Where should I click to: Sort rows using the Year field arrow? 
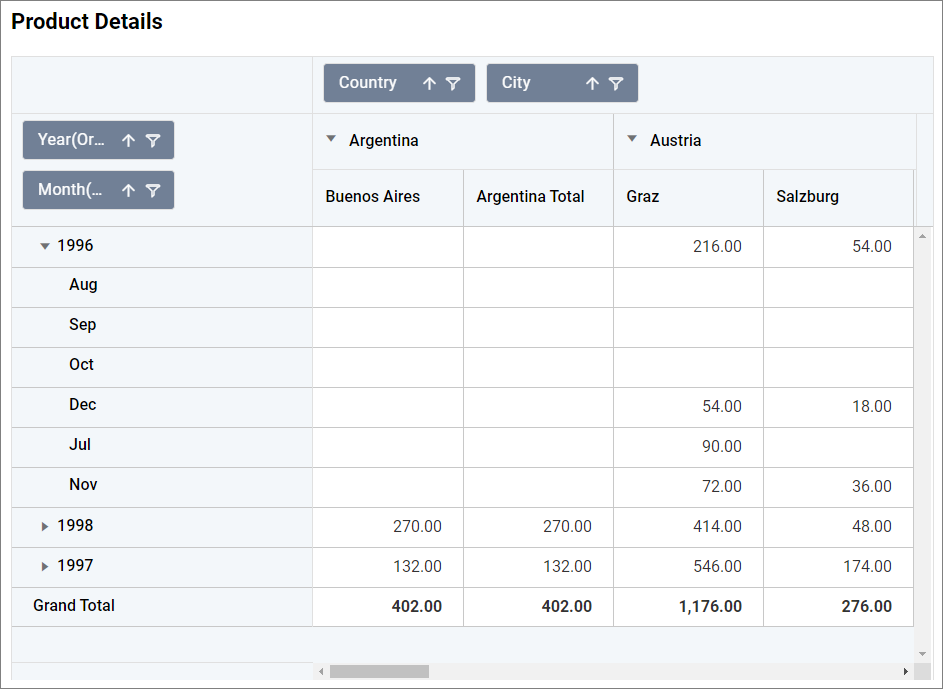(x=128, y=141)
